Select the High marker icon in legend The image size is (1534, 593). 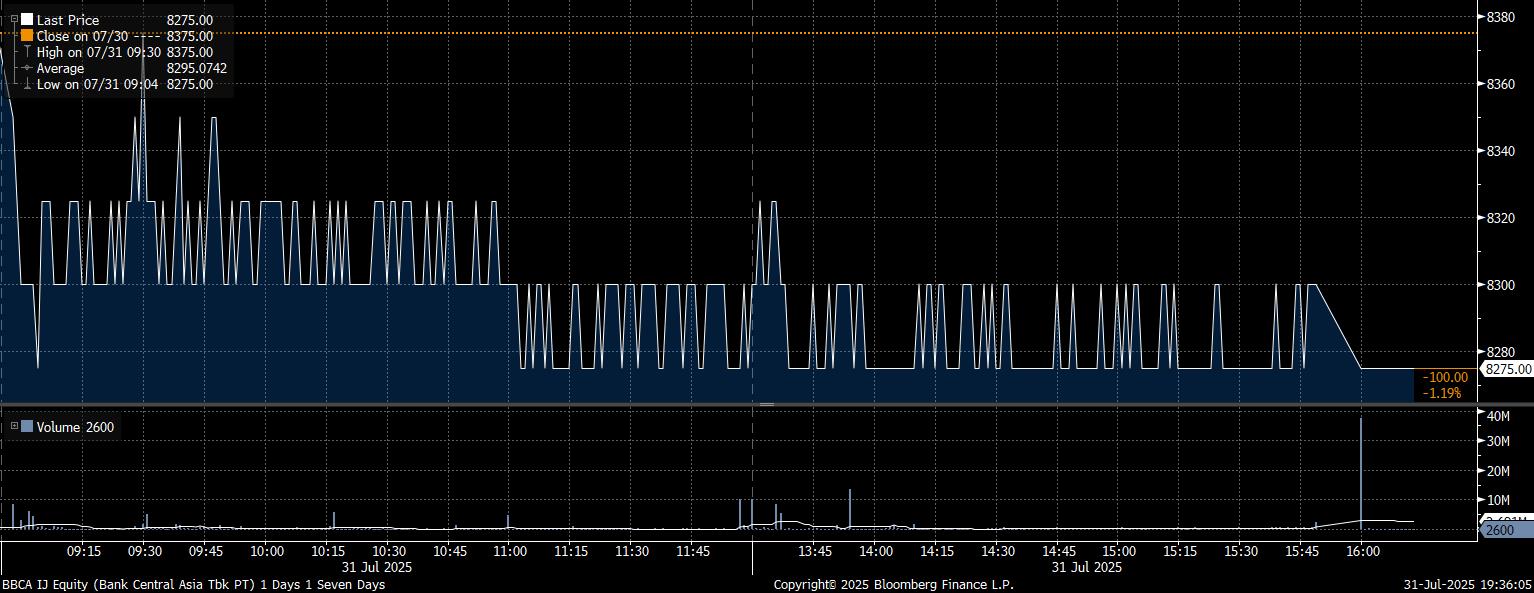27,52
